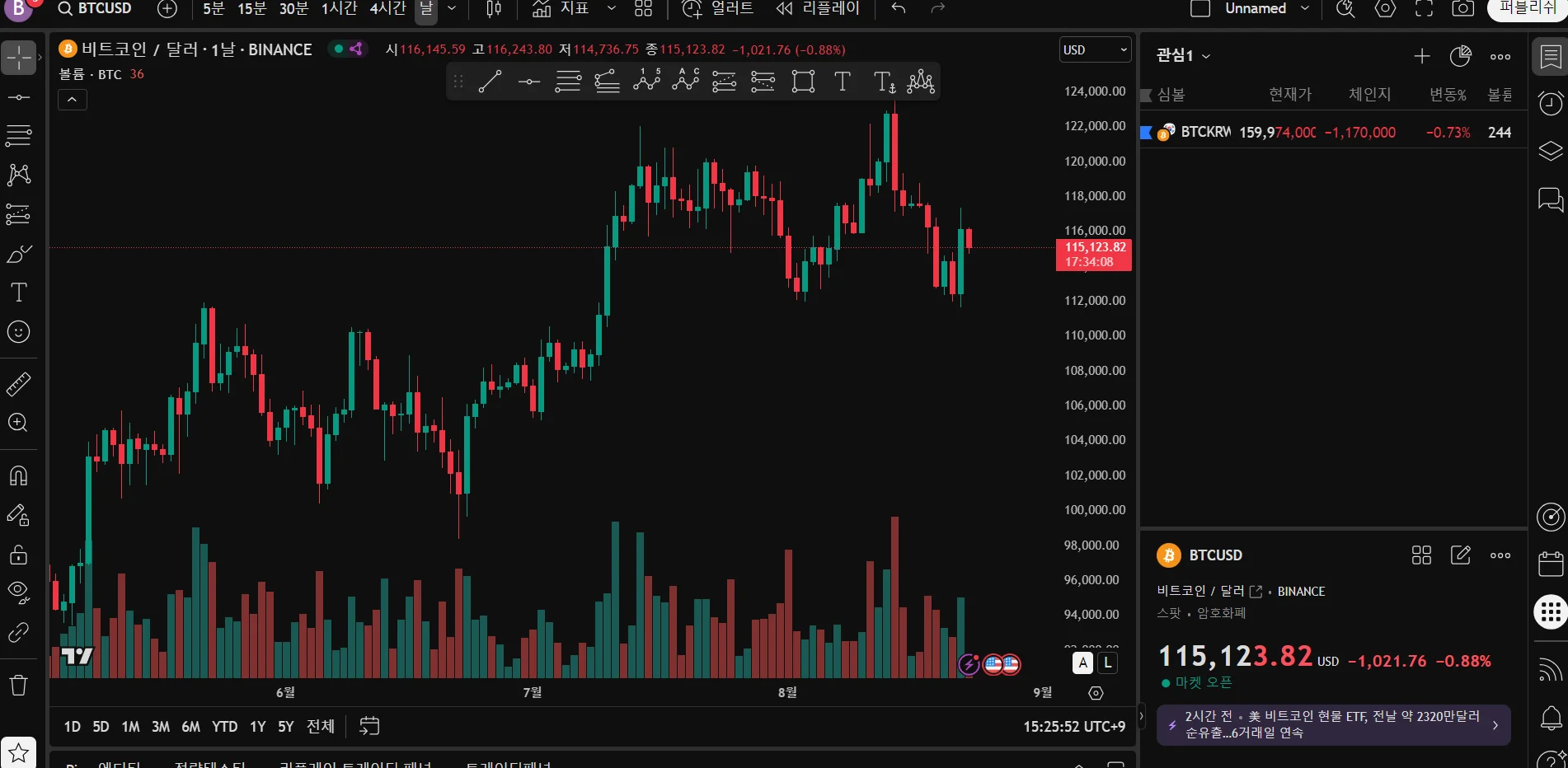Open the Unnamed layout dropdown
Screen dimensions: 1568x768
[x=1305, y=8]
